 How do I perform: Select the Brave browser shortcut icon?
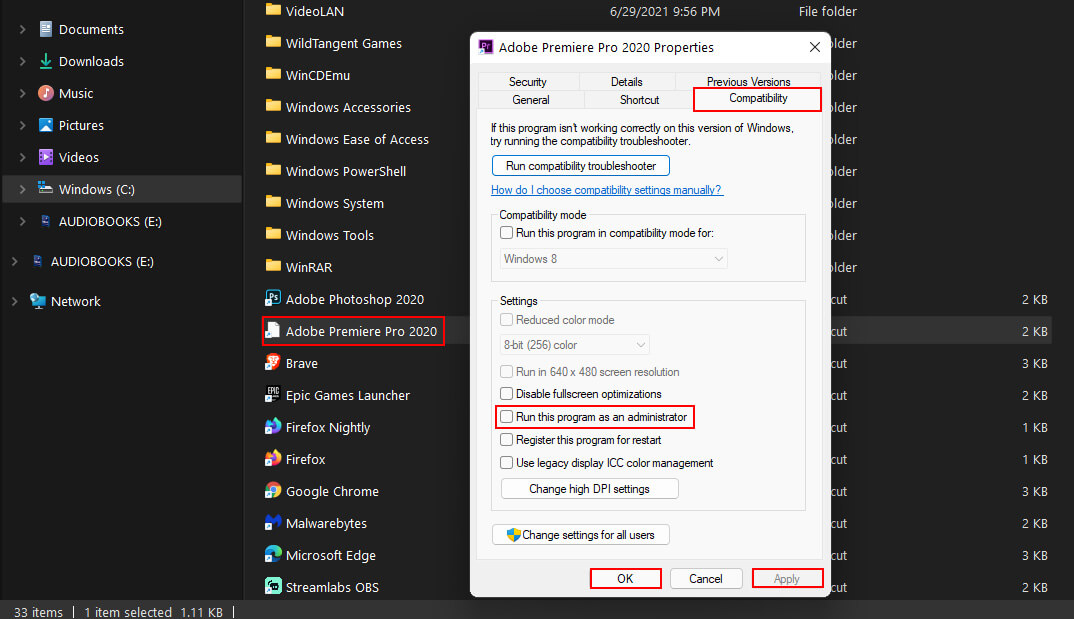(273, 362)
